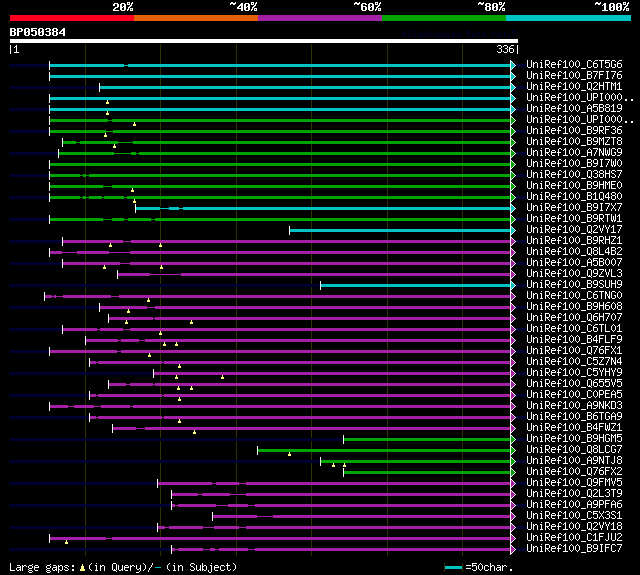Click the UniRef100_Q655V5 label
Screen dimensions: 640x575
click(574, 384)
